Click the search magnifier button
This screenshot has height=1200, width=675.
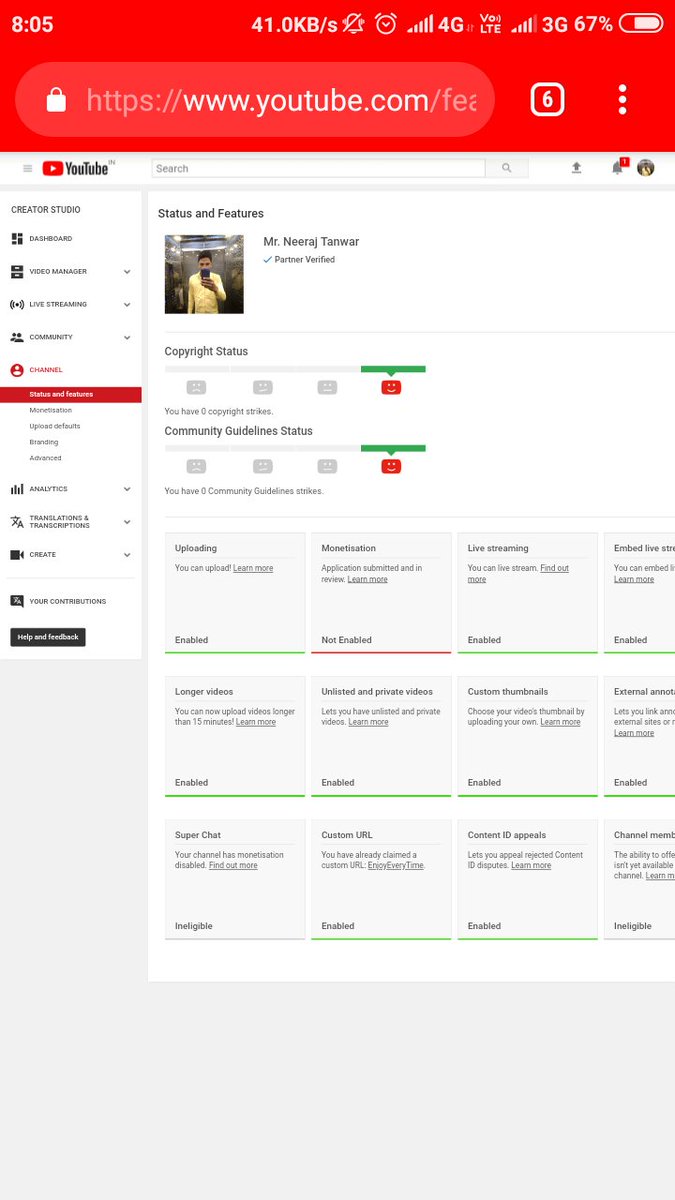click(507, 168)
